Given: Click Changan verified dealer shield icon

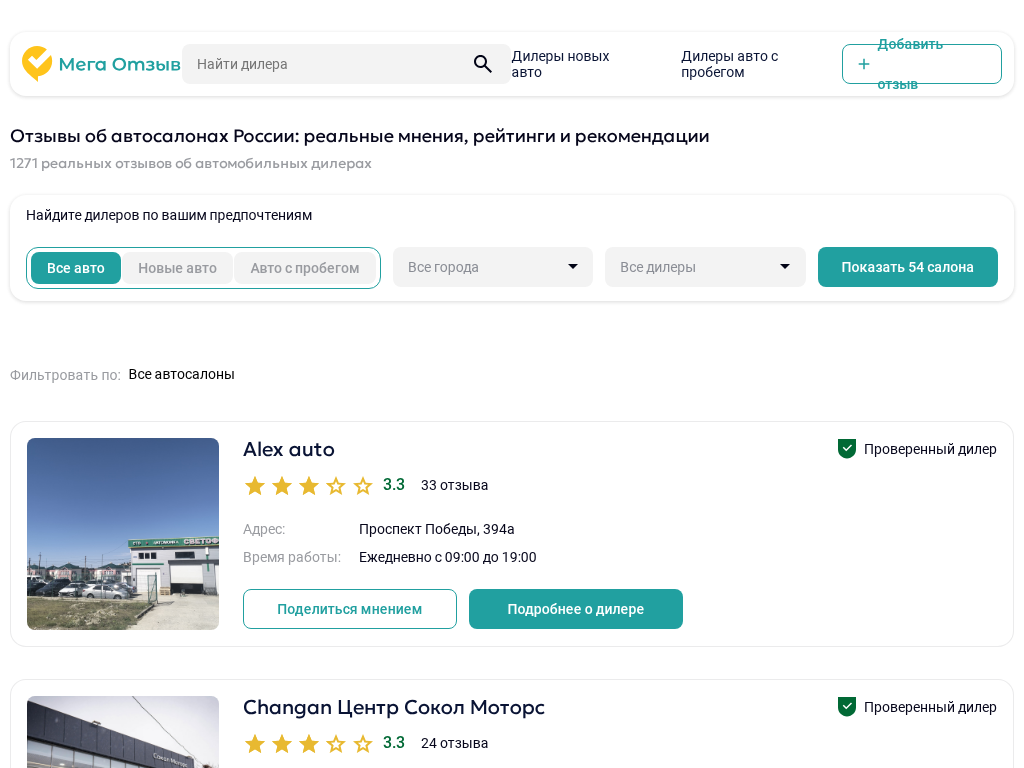Looking at the screenshot, I should tap(846, 707).
